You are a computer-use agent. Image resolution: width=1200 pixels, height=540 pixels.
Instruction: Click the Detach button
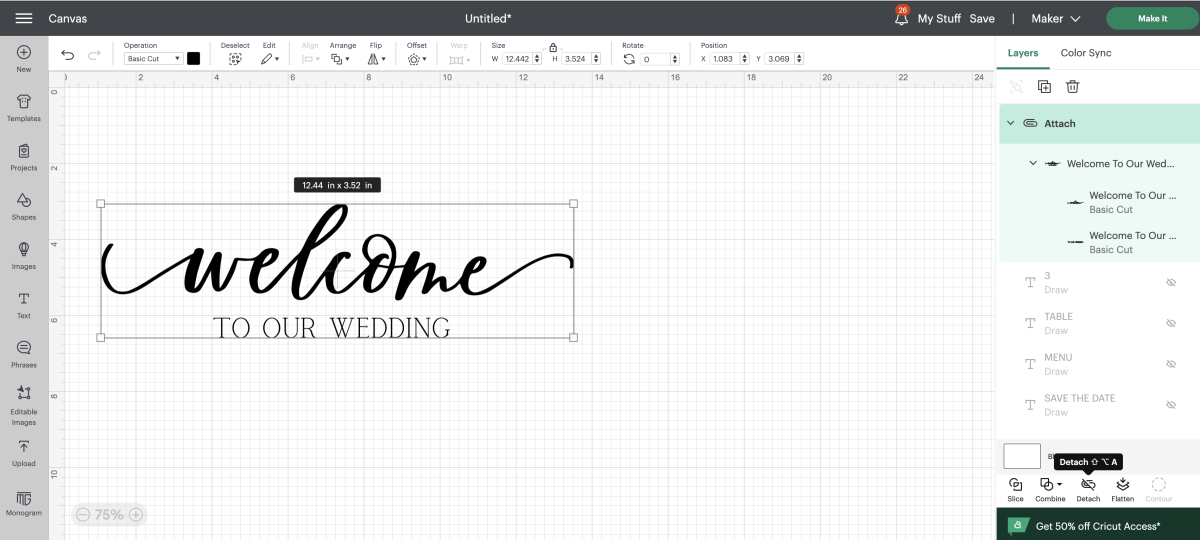click(1088, 489)
